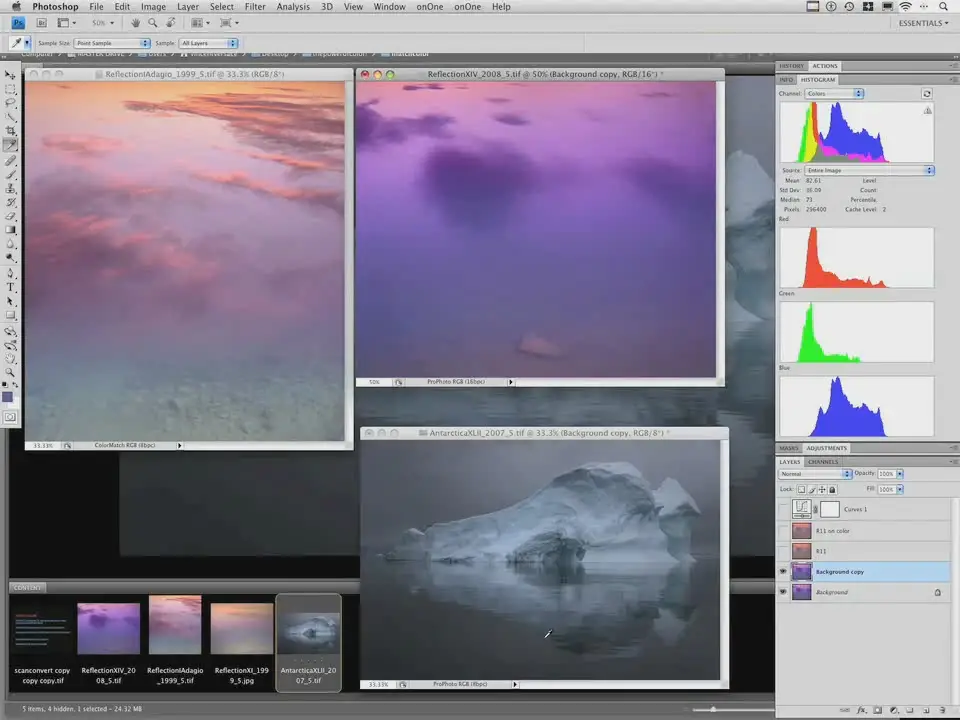Refresh the histogram with uncached data
Image resolution: width=960 pixels, height=720 pixels.
[927, 94]
